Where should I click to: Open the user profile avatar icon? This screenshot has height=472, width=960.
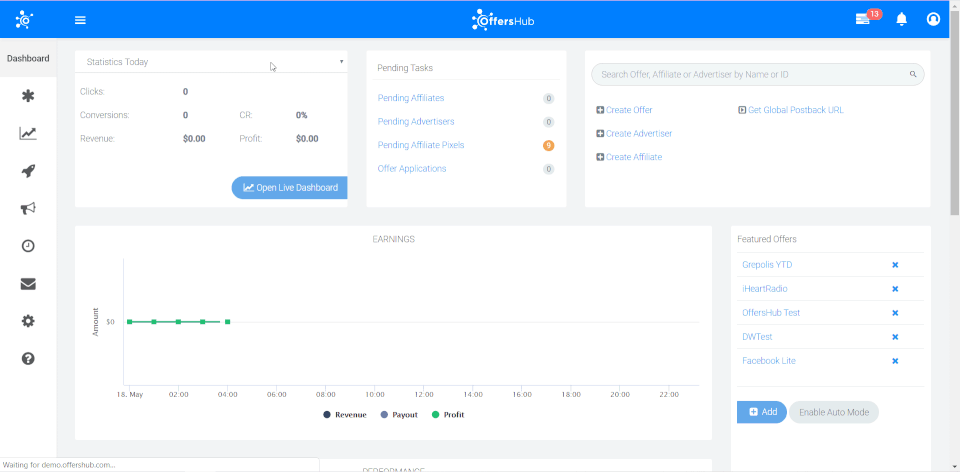tap(933, 20)
